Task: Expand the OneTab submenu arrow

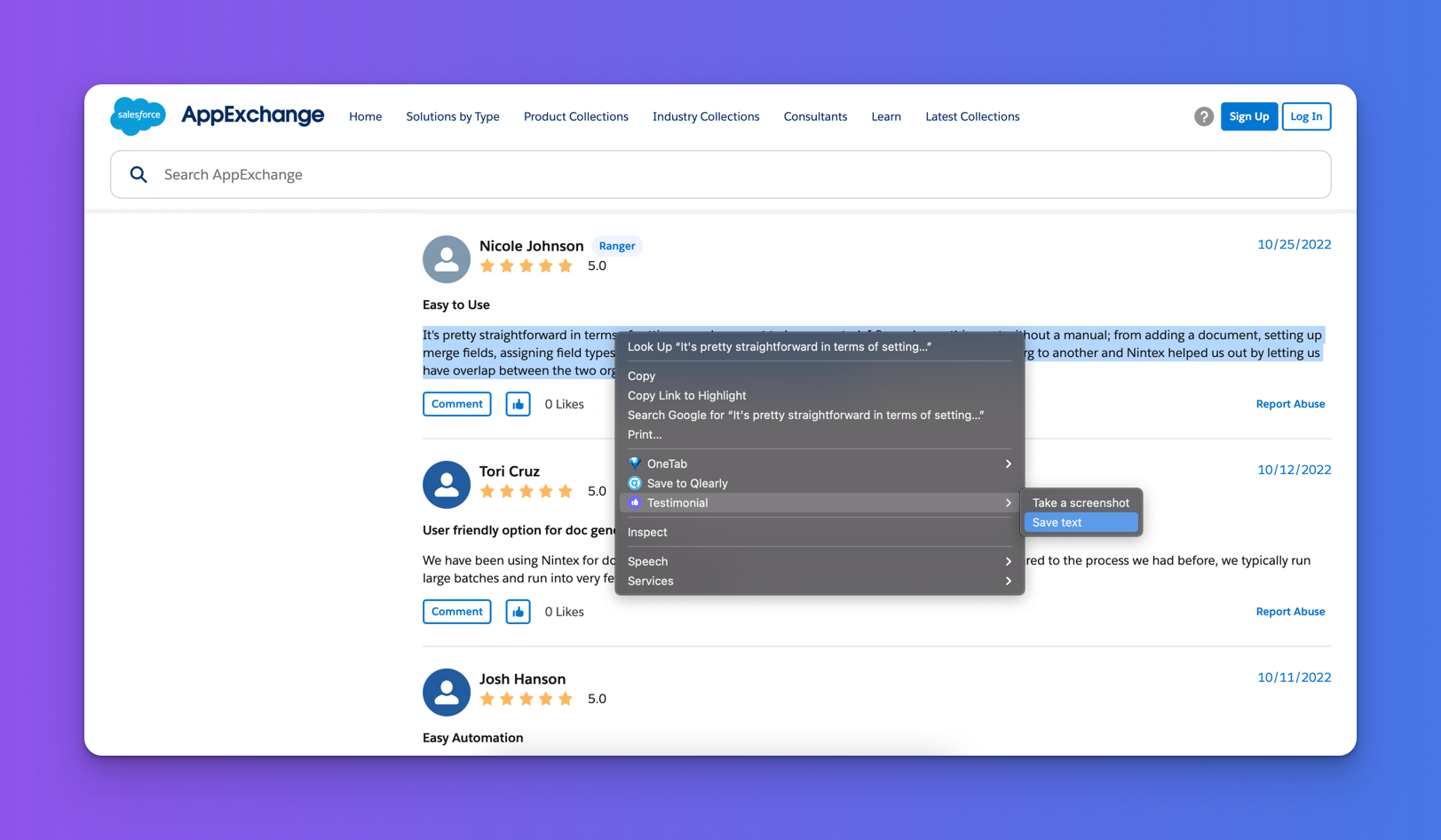Action: click(1009, 464)
